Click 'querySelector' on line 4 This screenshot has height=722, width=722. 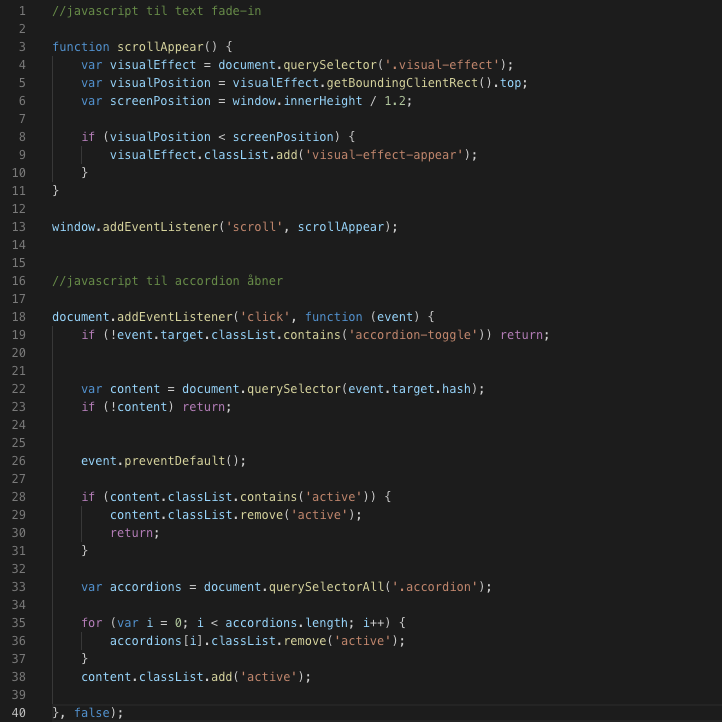click(330, 65)
